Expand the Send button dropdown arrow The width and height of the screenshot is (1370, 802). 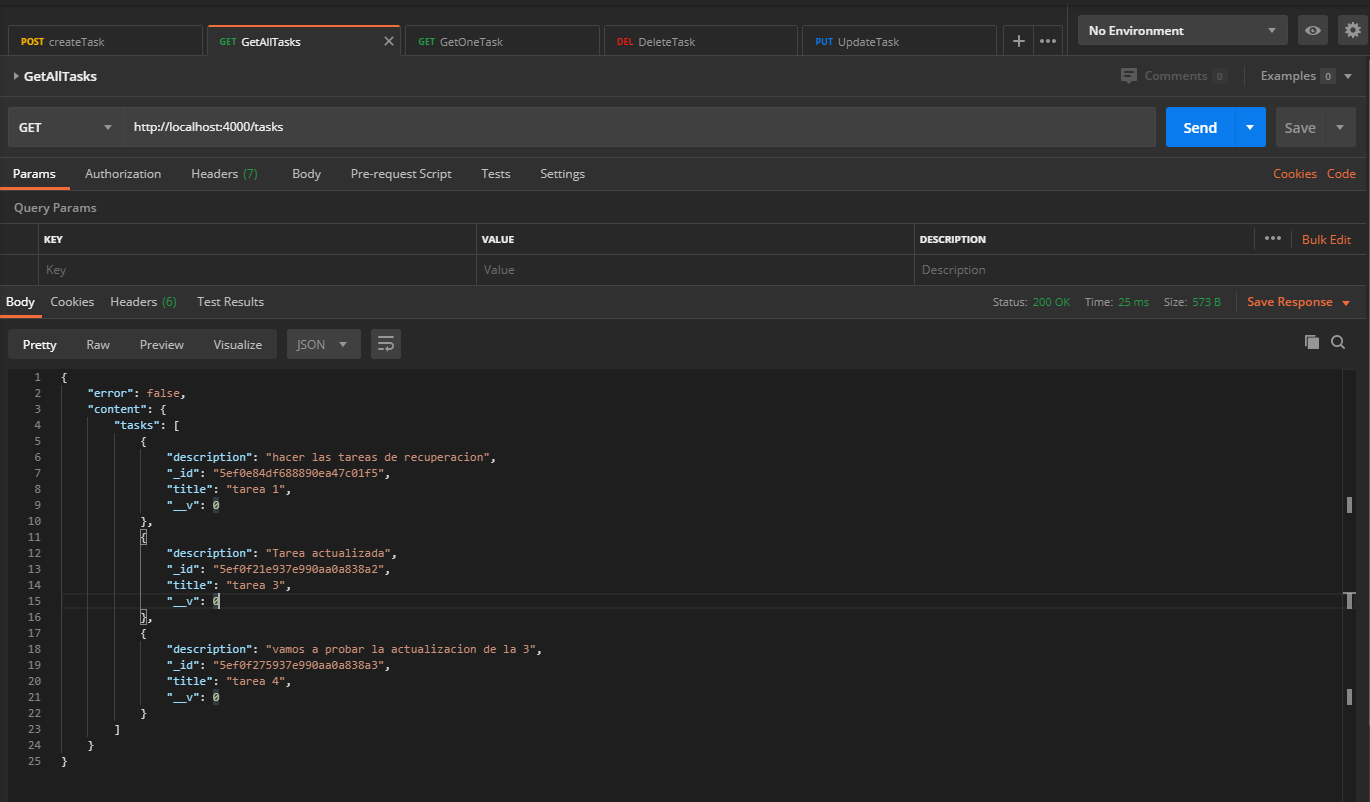coord(1250,127)
